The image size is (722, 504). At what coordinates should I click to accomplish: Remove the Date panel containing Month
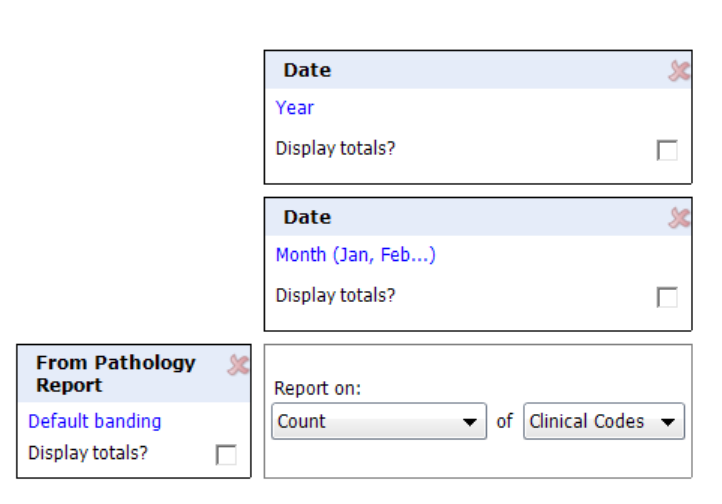pyautogui.click(x=679, y=218)
